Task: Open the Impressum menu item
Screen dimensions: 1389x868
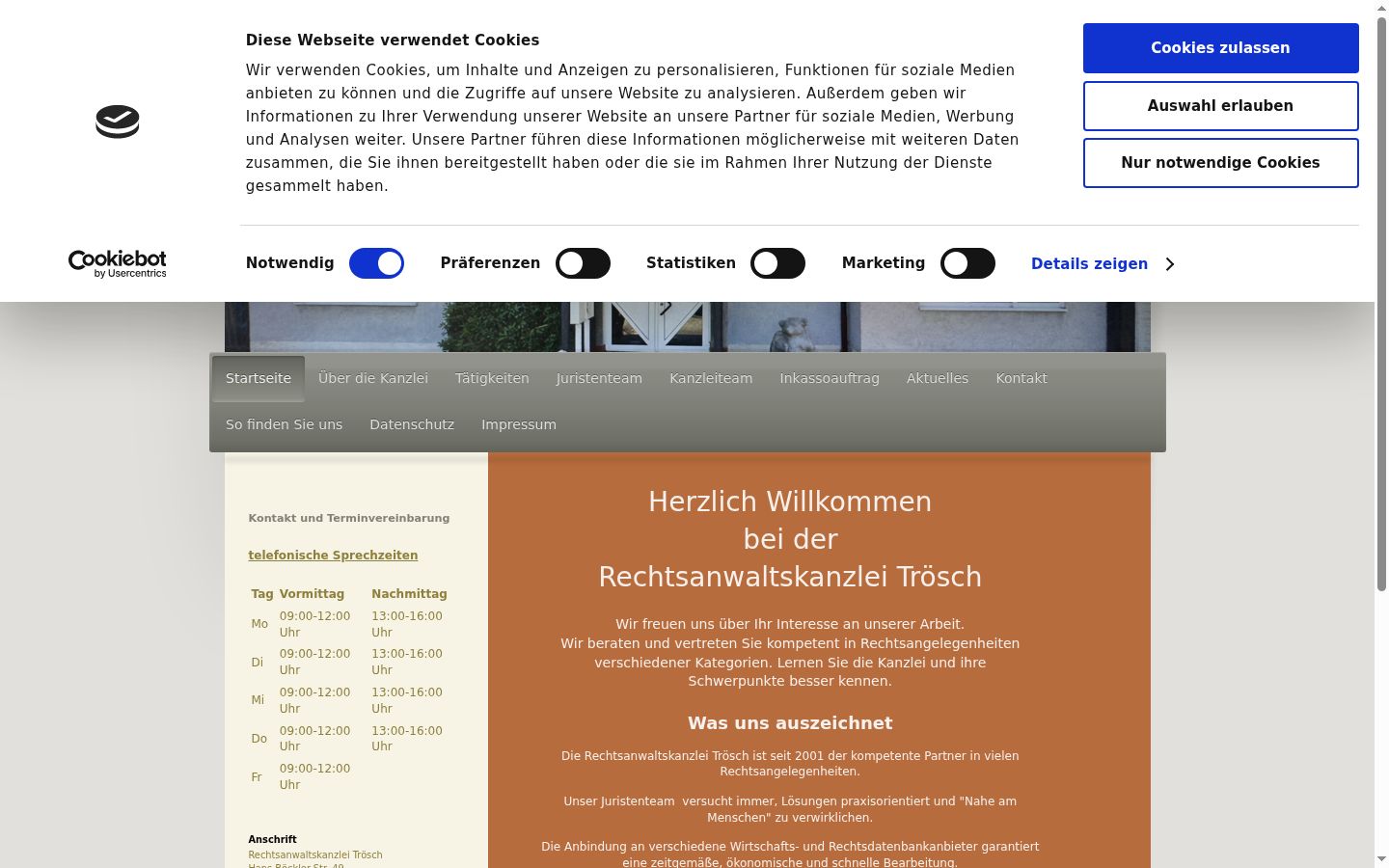Action: [519, 424]
